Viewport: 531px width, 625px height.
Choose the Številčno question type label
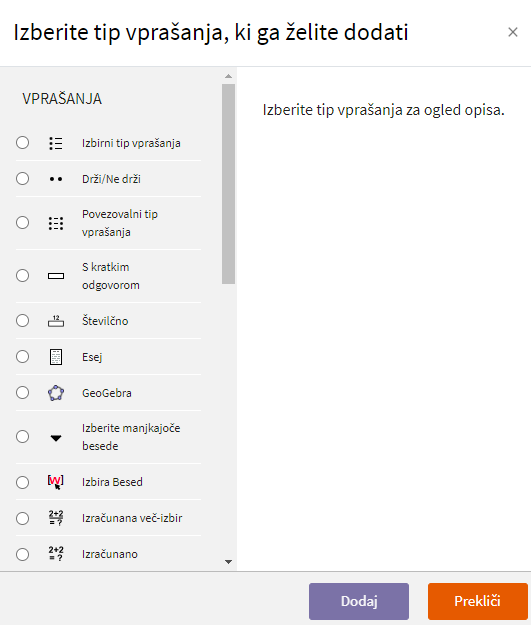(105, 321)
